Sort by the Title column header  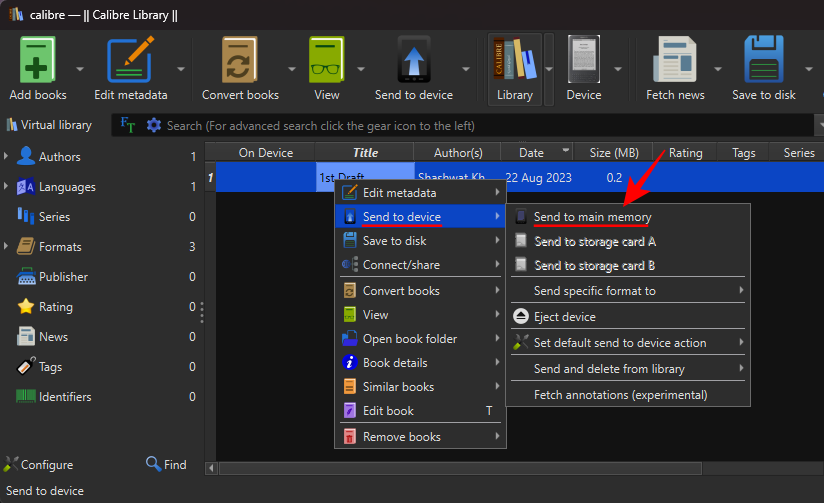(365, 152)
